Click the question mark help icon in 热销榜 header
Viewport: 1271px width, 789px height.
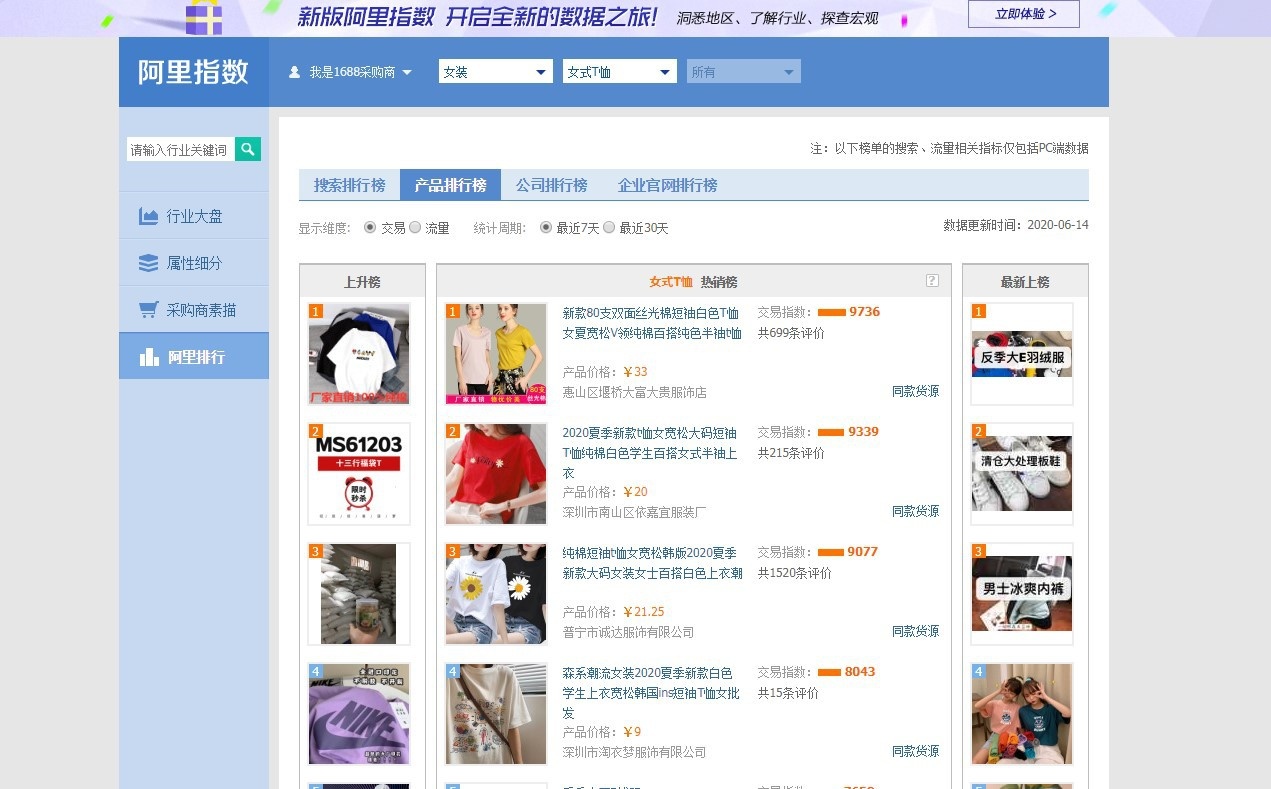click(x=932, y=281)
